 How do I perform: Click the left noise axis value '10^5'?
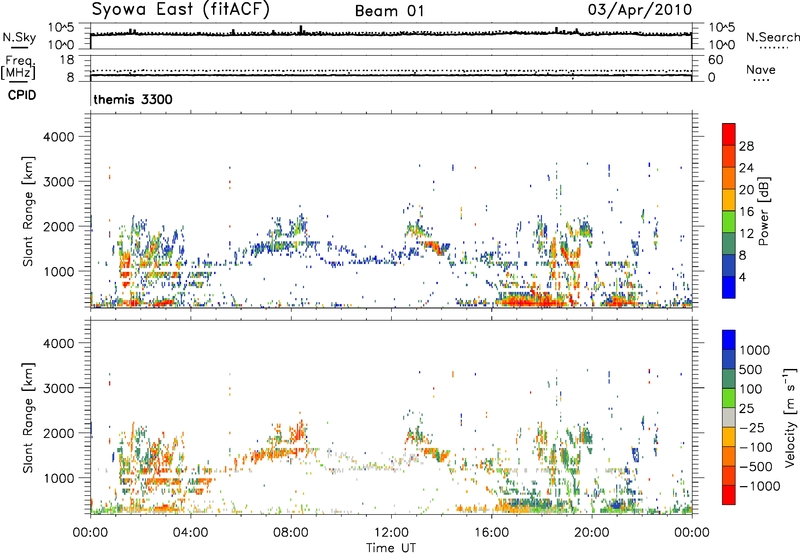pos(61,27)
